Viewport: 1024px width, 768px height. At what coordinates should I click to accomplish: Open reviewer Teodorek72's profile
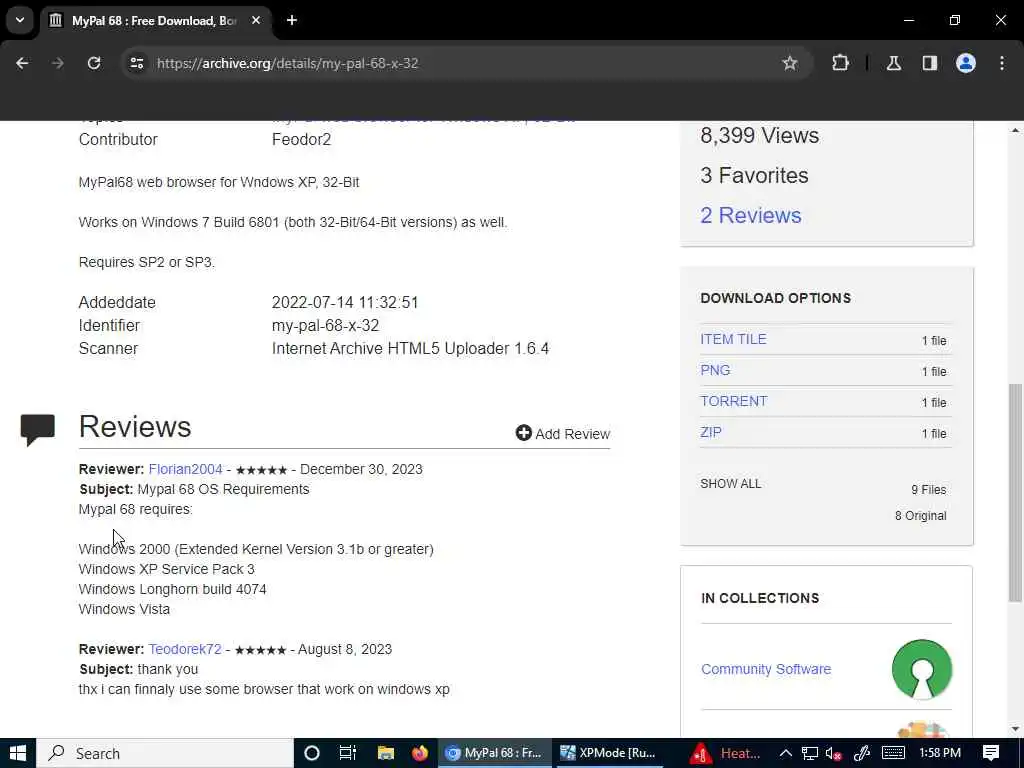[185, 649]
